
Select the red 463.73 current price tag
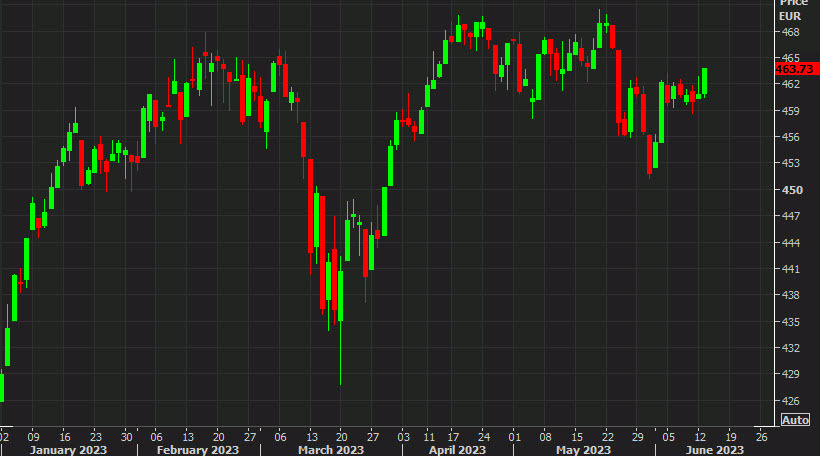point(796,69)
